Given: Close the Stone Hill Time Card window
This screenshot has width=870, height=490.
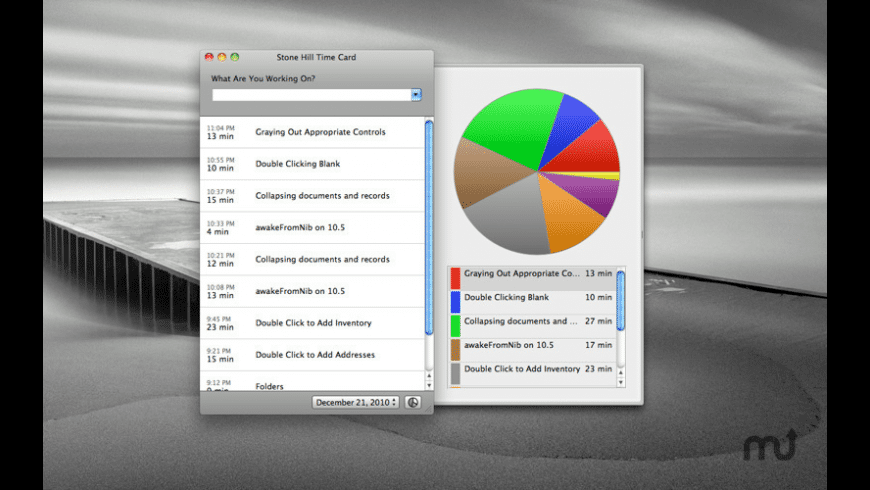Looking at the screenshot, I should 209,57.
